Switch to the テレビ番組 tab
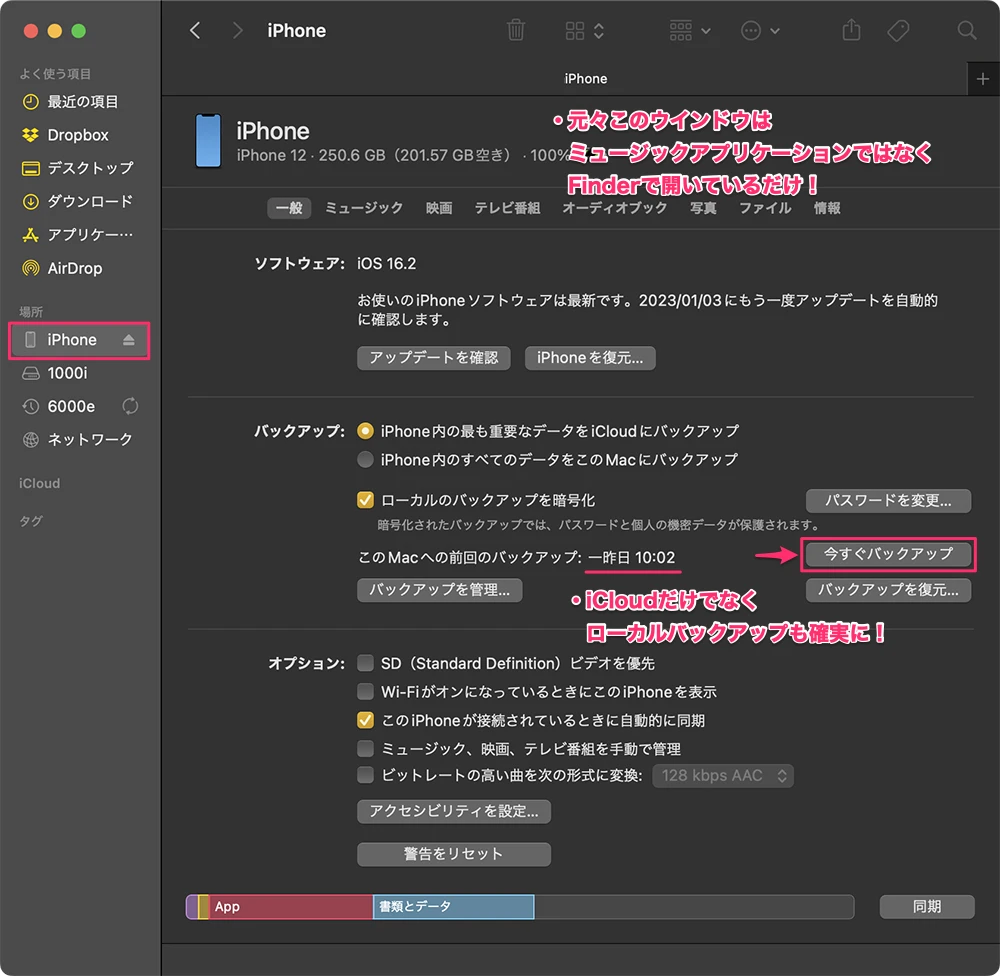1000x976 pixels. (x=508, y=208)
